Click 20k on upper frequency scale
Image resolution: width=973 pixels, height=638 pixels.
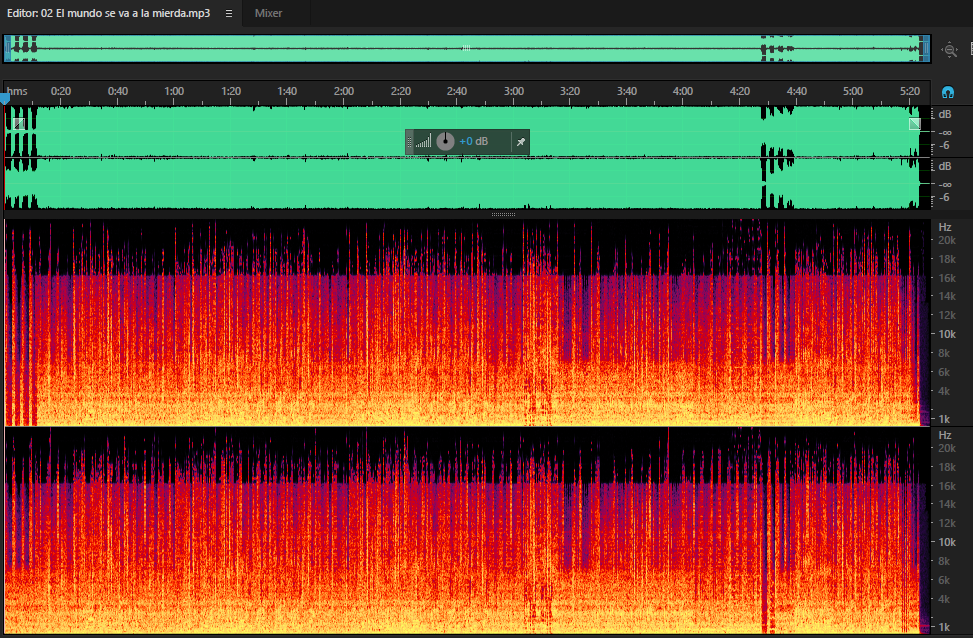pos(947,240)
